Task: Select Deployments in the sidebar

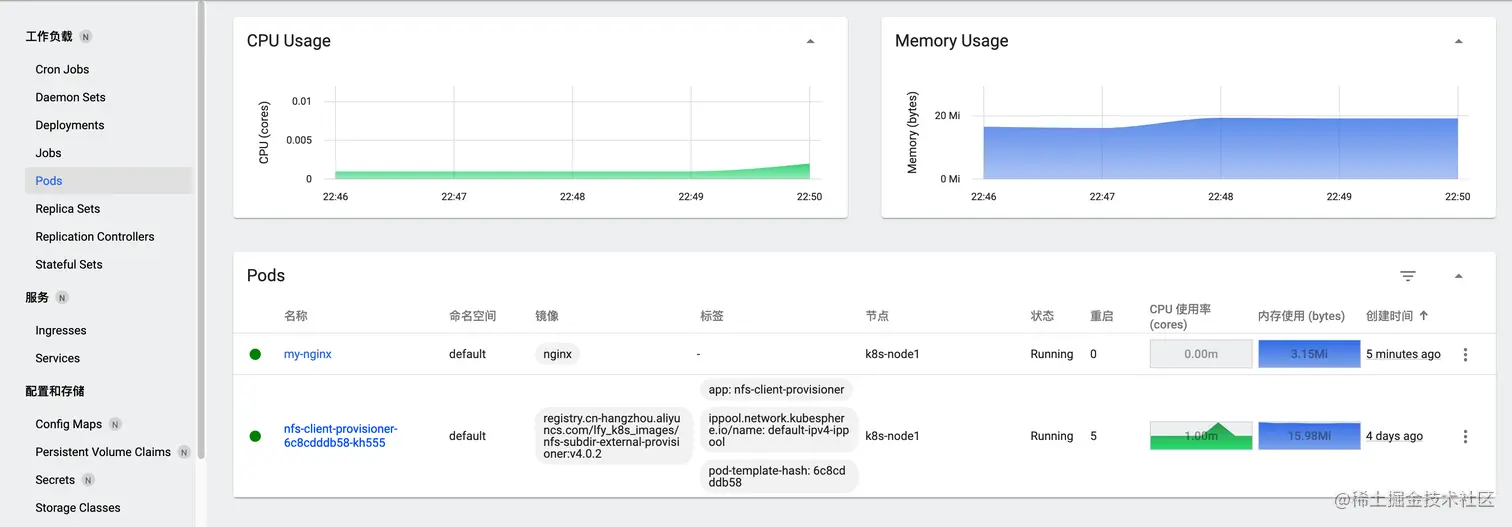Action: (x=70, y=125)
